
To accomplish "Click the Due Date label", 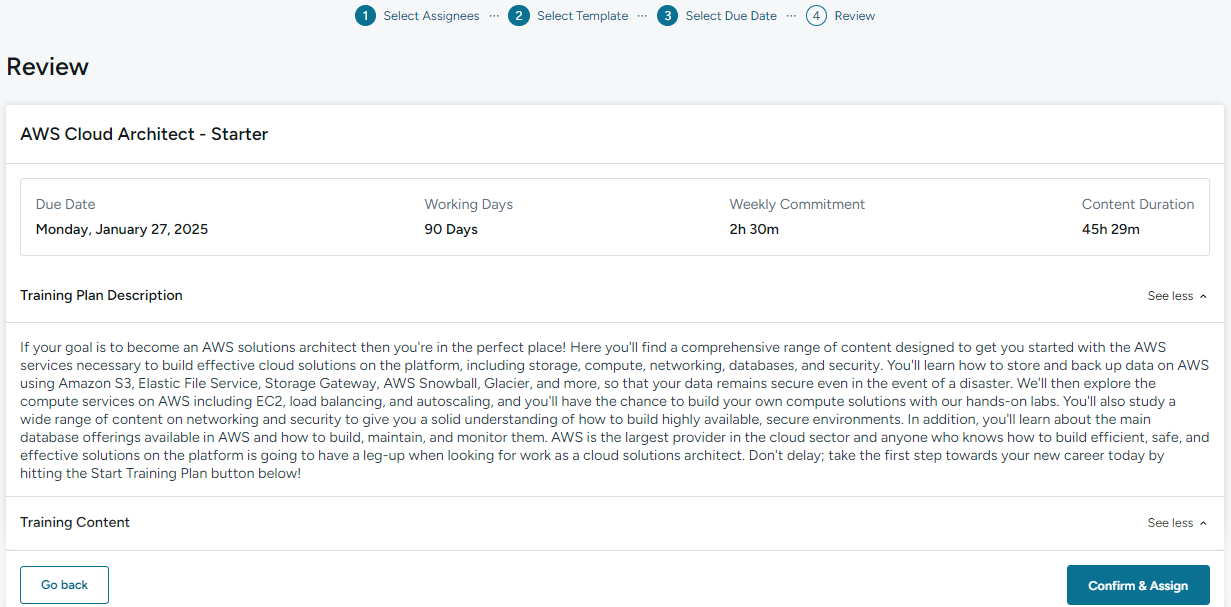I will [x=66, y=204].
